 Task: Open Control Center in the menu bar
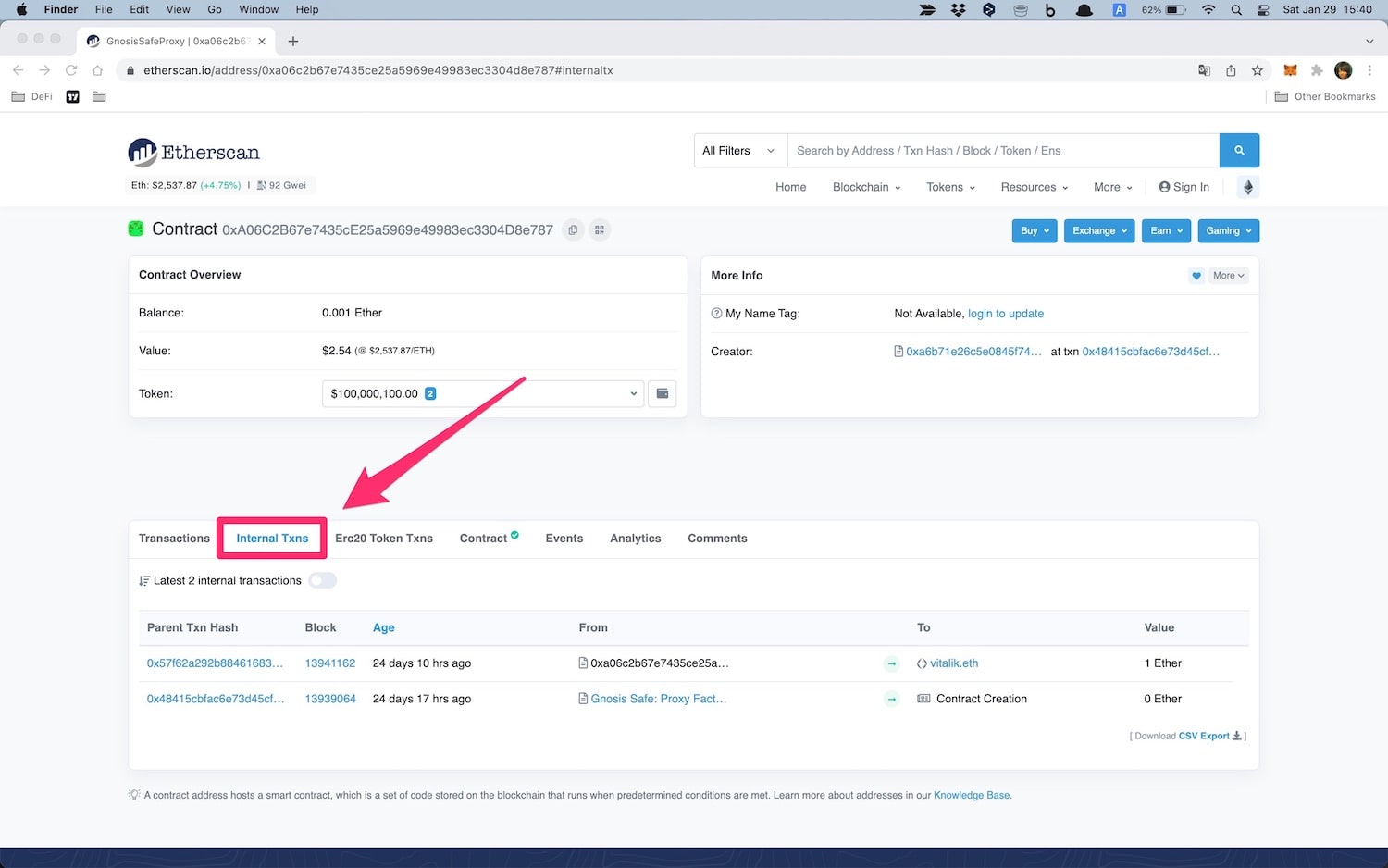tap(1263, 9)
